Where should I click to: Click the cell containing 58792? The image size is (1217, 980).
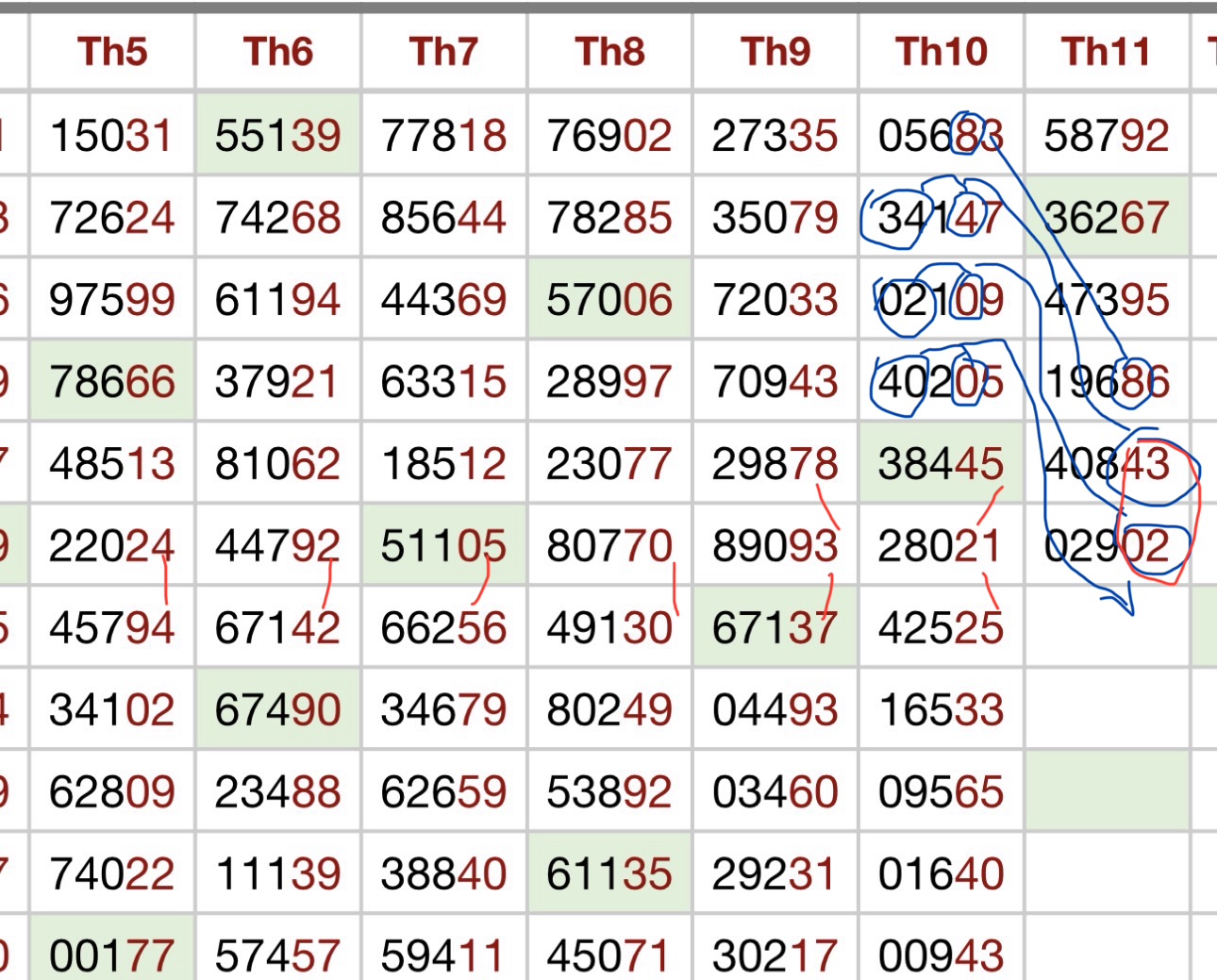point(1106,135)
